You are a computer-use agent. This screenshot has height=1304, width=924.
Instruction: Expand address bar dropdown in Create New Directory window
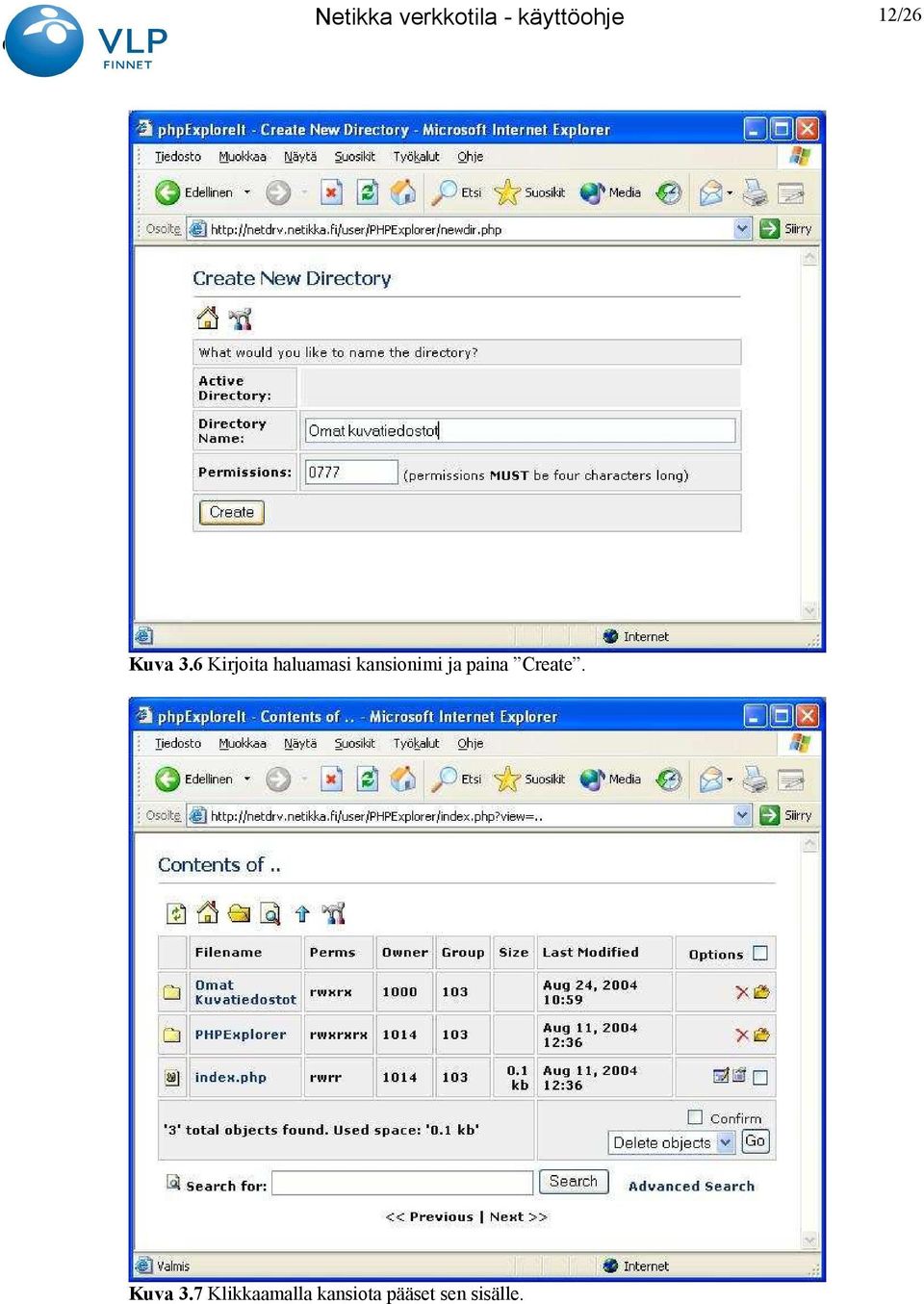click(742, 229)
